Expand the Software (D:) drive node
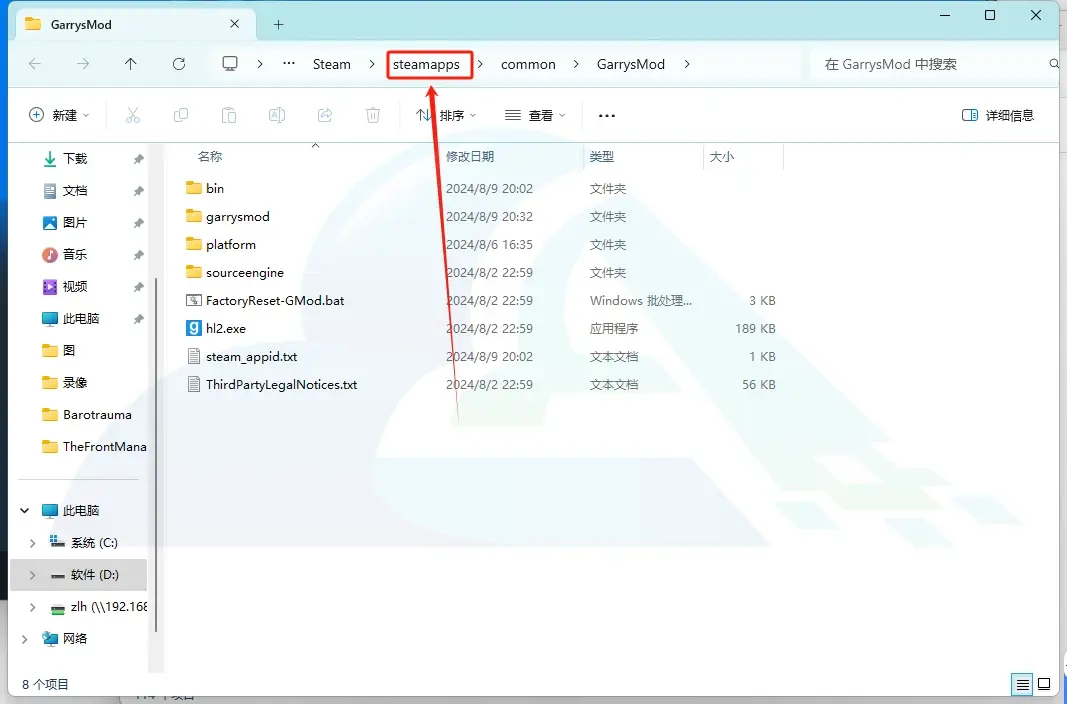 (32, 575)
